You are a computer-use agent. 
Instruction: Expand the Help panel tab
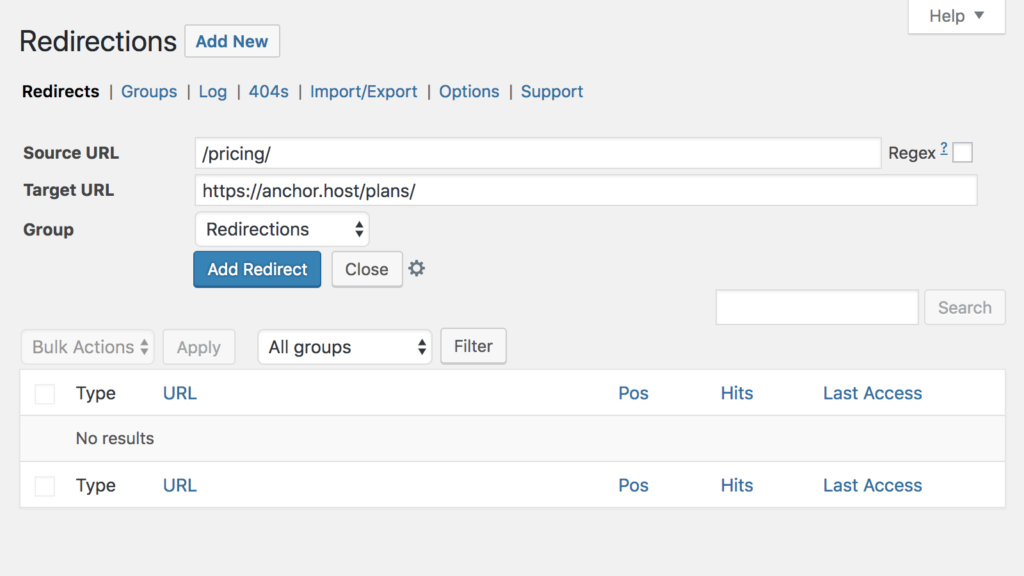pos(956,16)
